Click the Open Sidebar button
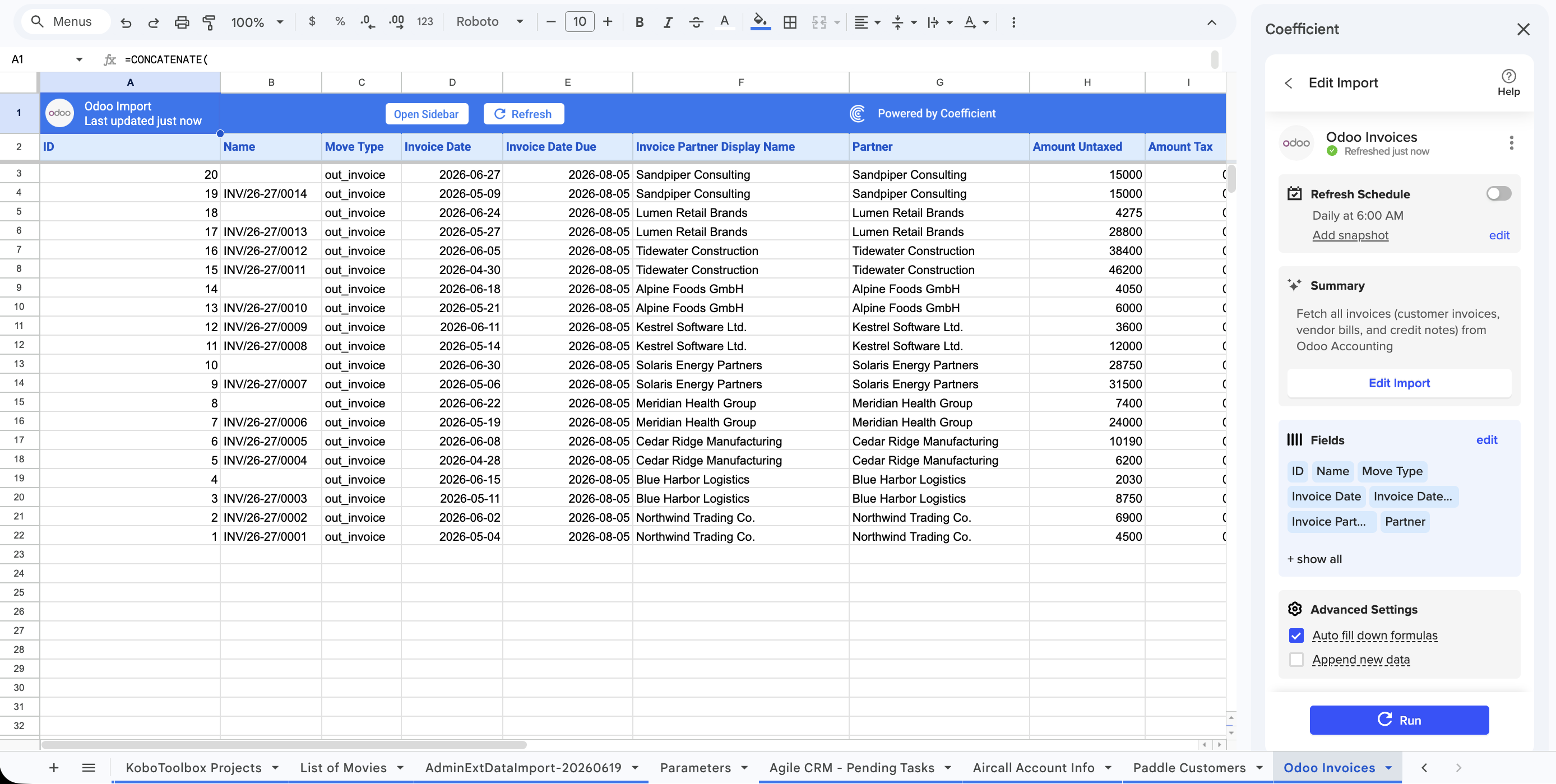 coord(427,114)
